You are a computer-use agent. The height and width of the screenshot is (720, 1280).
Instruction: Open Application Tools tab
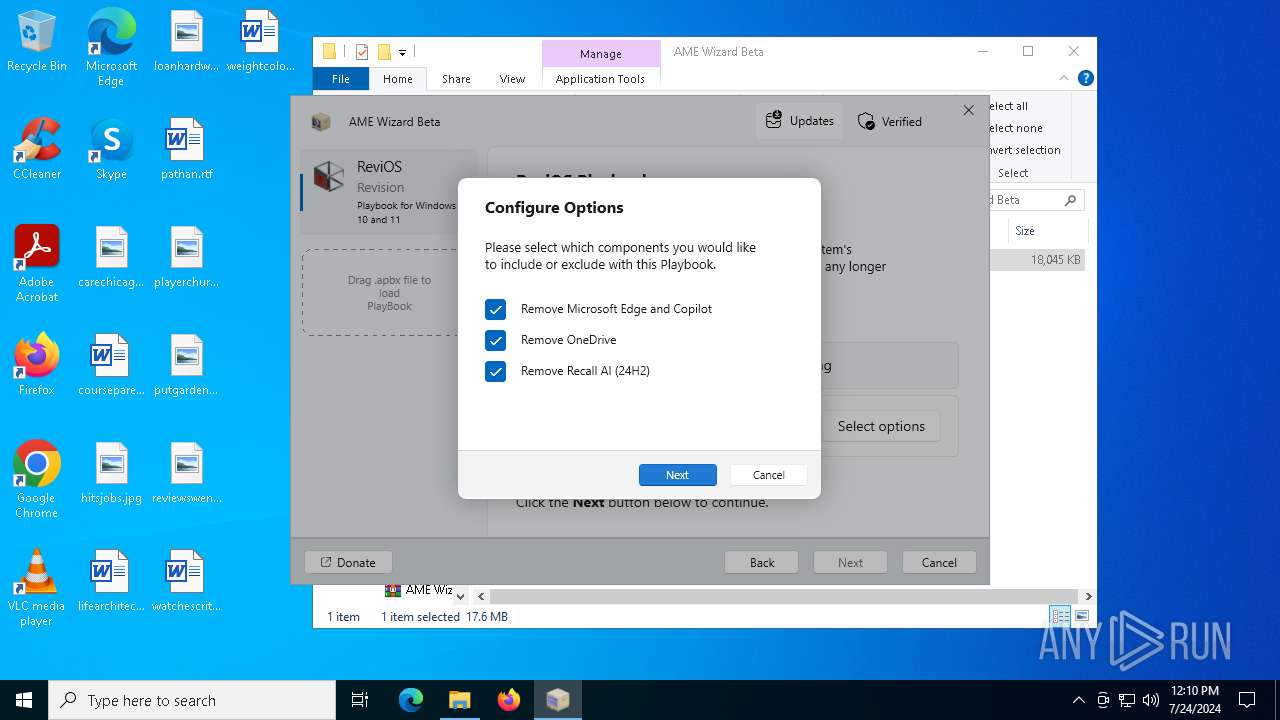point(600,79)
